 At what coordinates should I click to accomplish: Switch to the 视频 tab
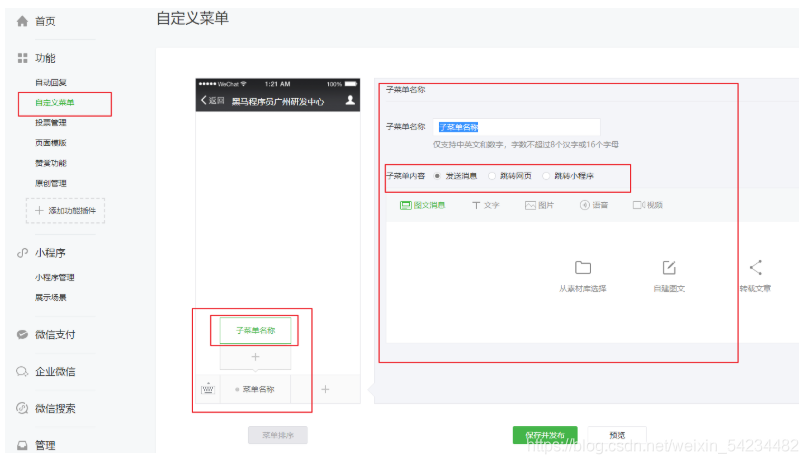(648, 205)
